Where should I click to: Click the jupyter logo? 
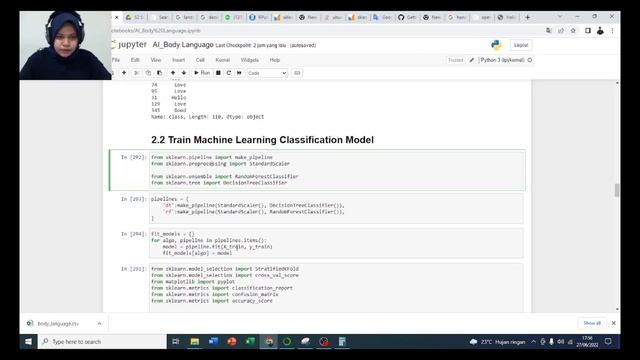[x=129, y=44]
